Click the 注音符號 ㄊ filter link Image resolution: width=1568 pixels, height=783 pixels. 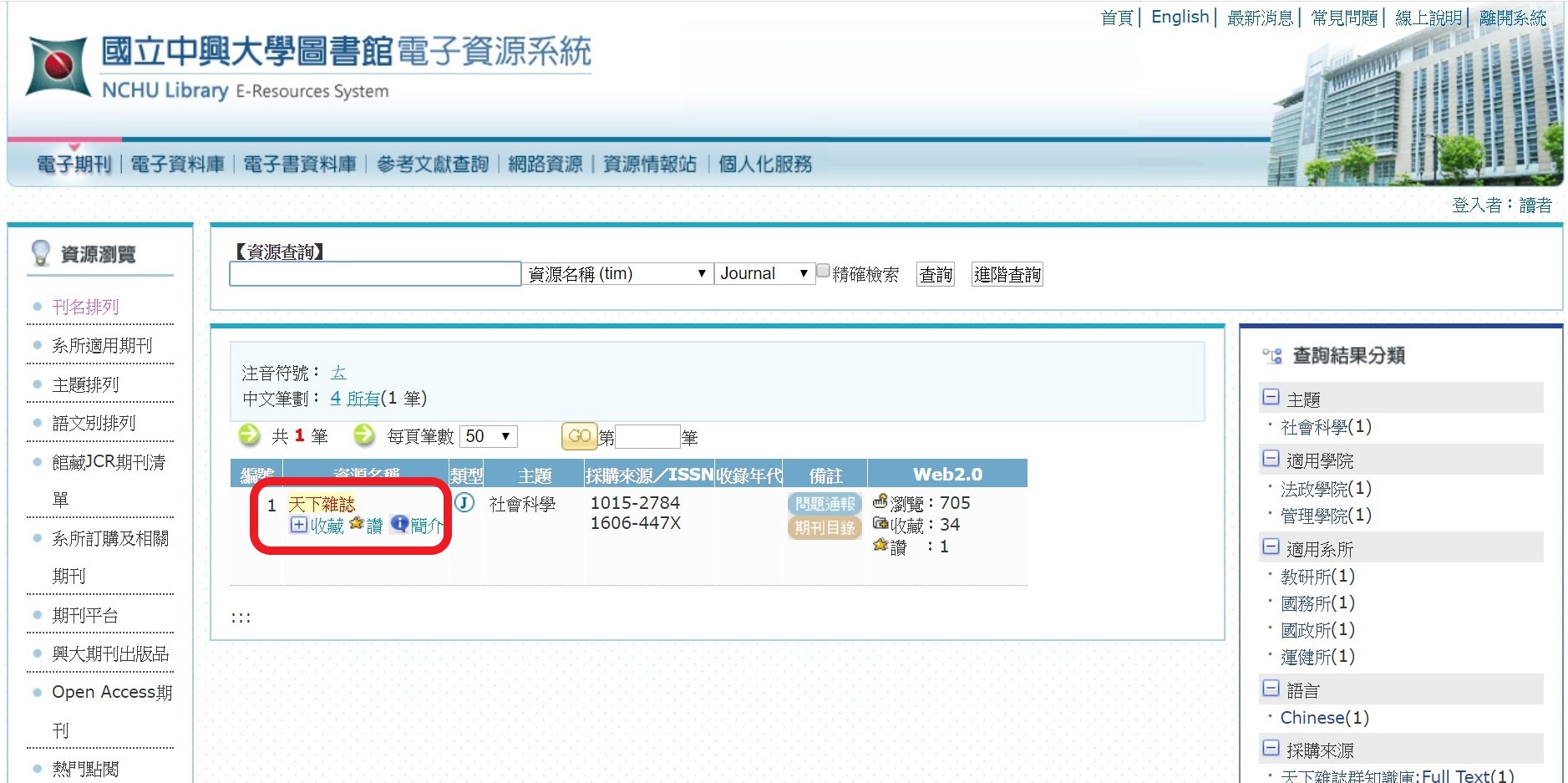pyautogui.click(x=338, y=373)
